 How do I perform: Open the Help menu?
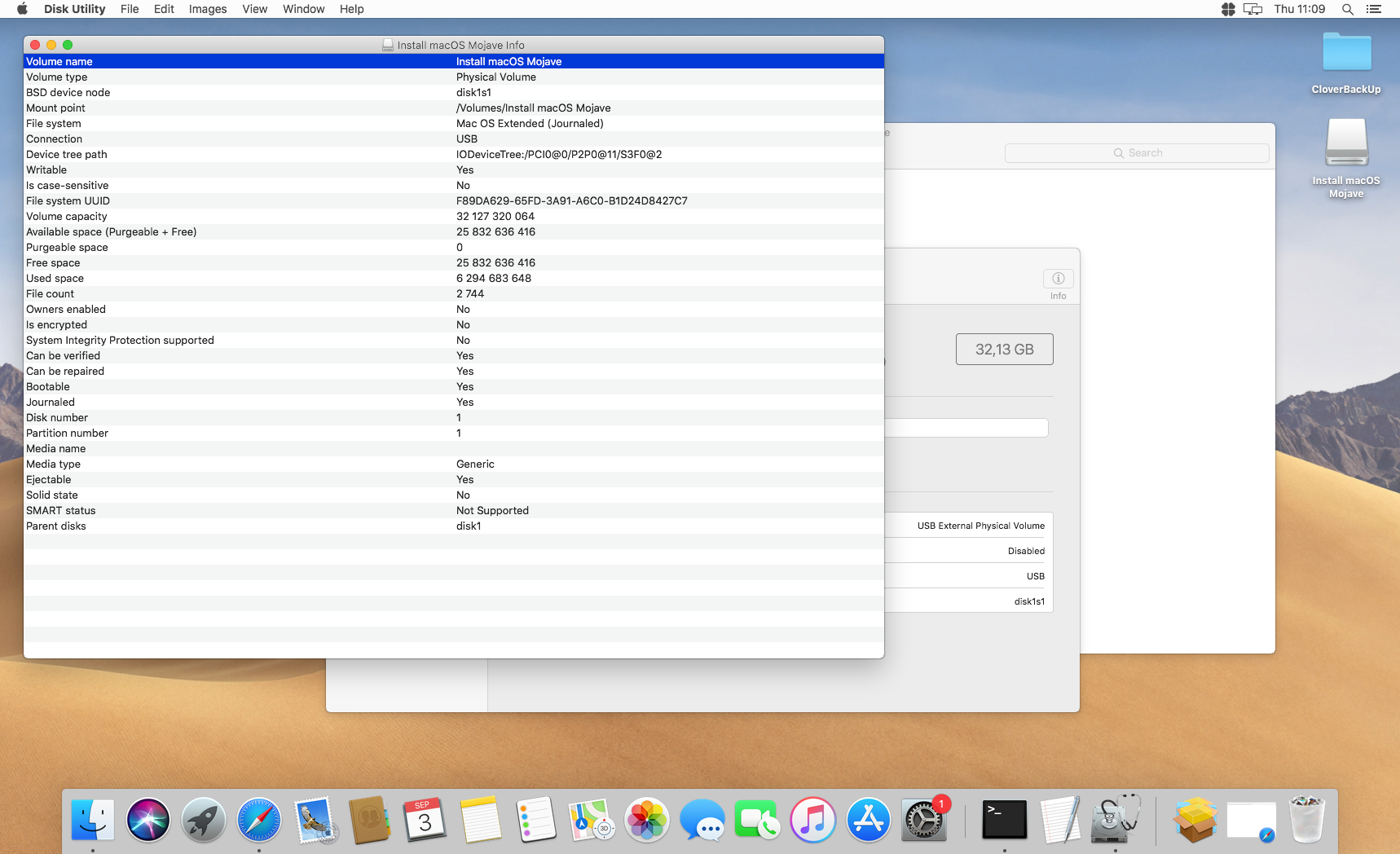click(x=351, y=9)
